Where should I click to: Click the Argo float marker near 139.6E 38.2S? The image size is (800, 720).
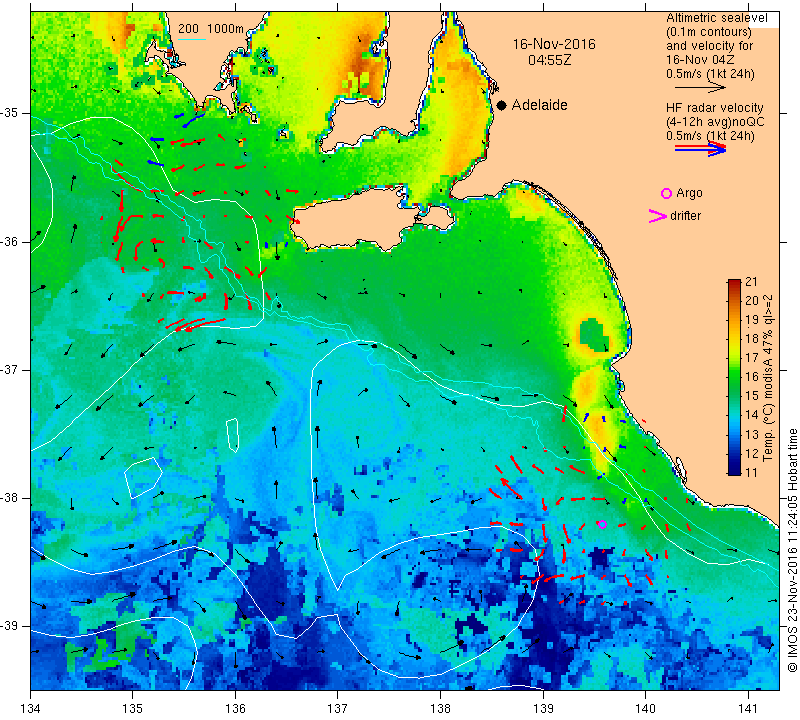602,524
